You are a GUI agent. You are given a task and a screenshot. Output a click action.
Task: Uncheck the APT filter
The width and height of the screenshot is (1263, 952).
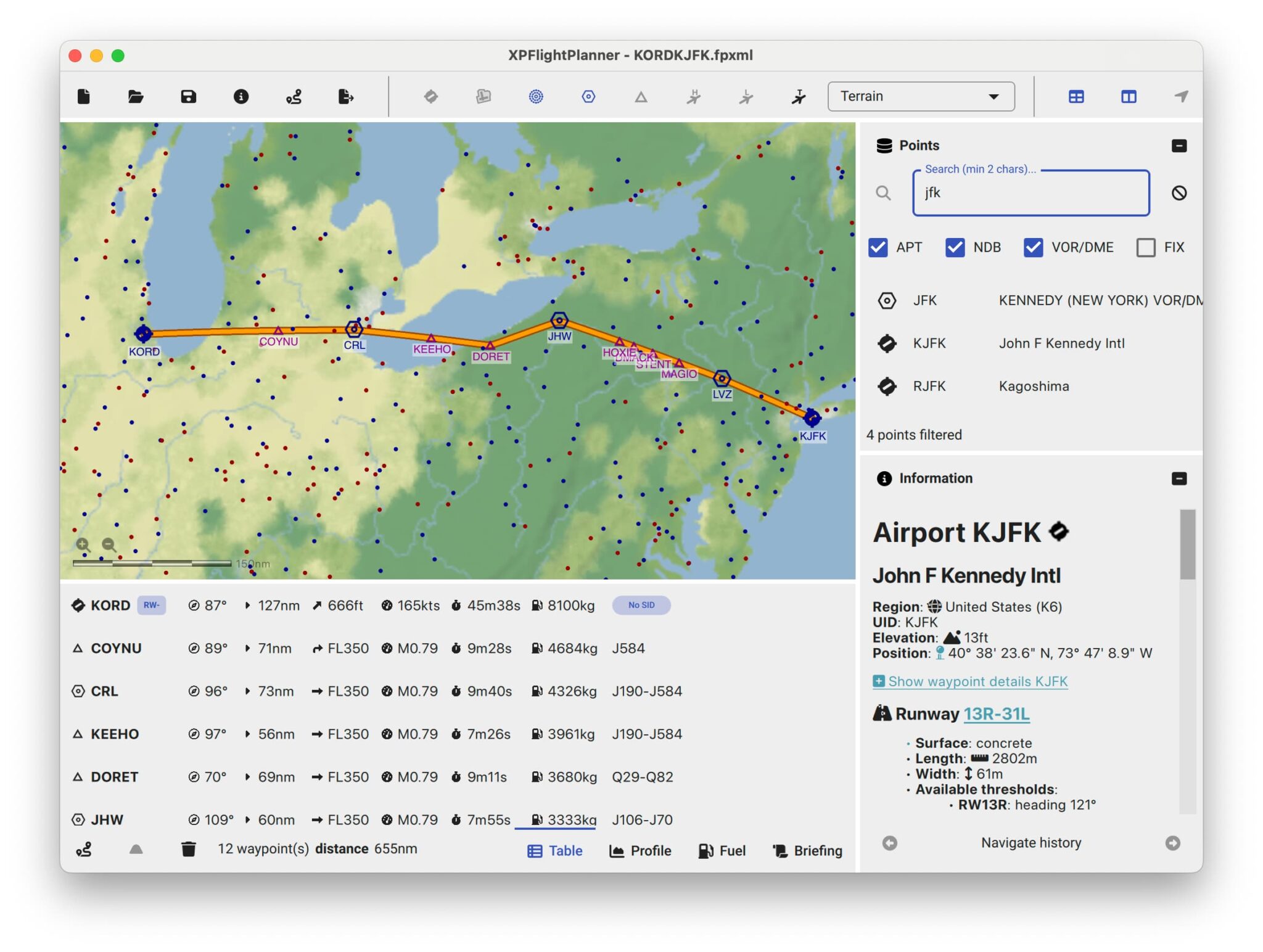click(878, 247)
